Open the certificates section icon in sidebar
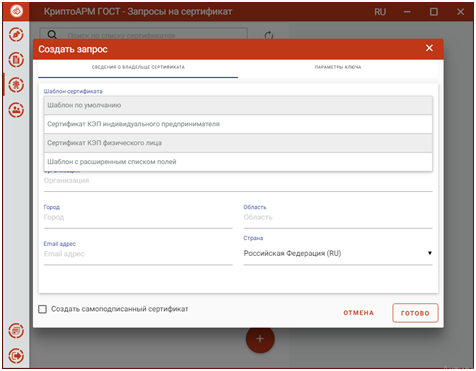Screen dimensions: 476x371 [x=16, y=85]
